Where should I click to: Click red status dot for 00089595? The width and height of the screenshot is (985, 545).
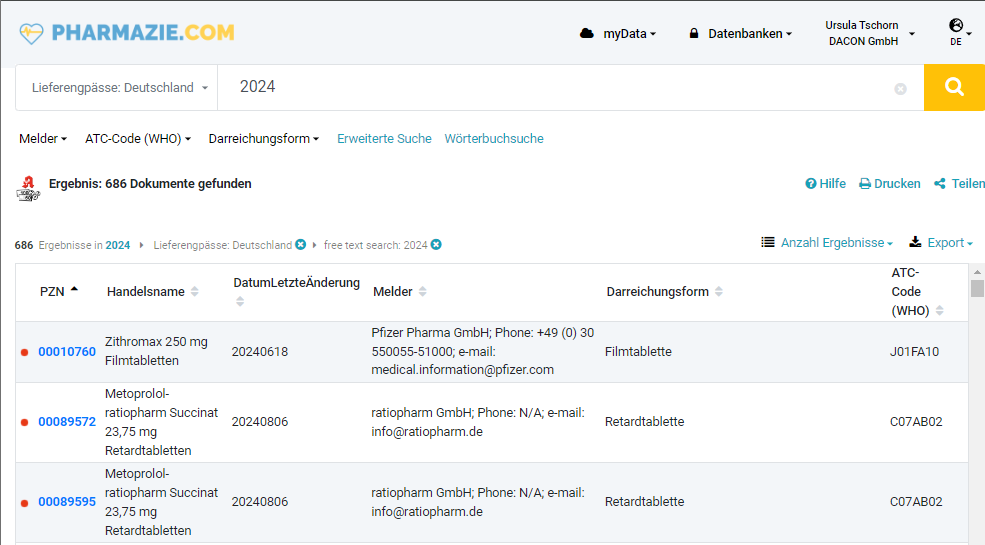click(24, 502)
